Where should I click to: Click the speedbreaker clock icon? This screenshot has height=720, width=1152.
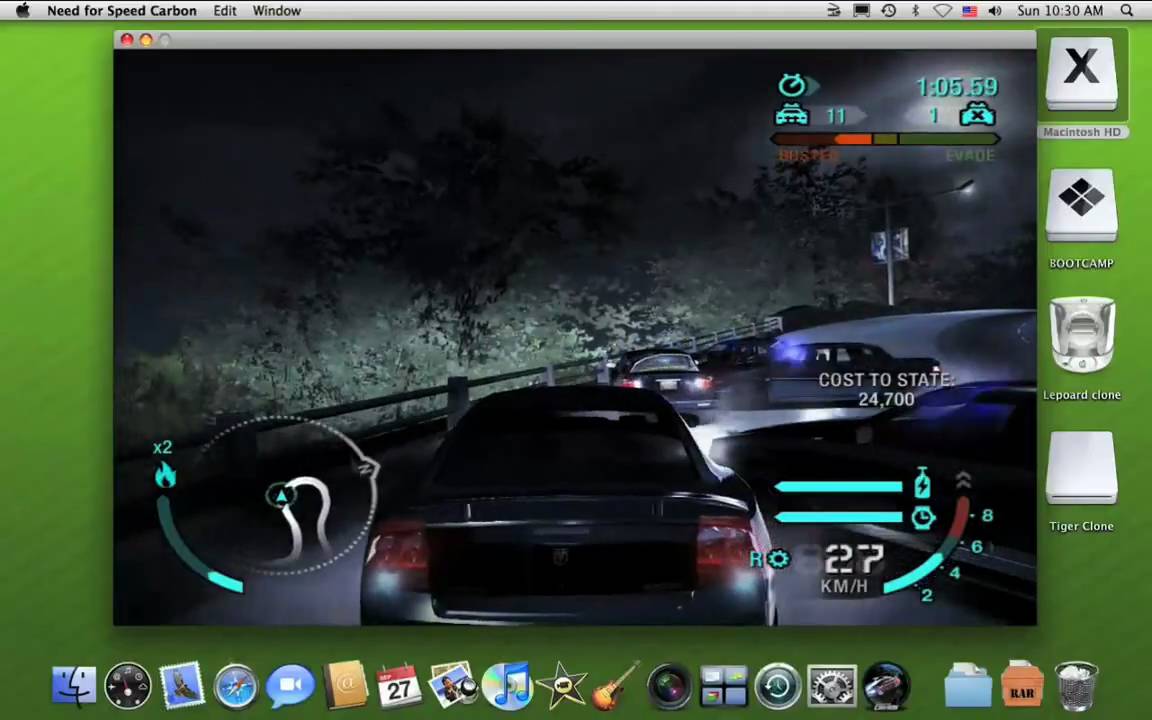(x=923, y=518)
